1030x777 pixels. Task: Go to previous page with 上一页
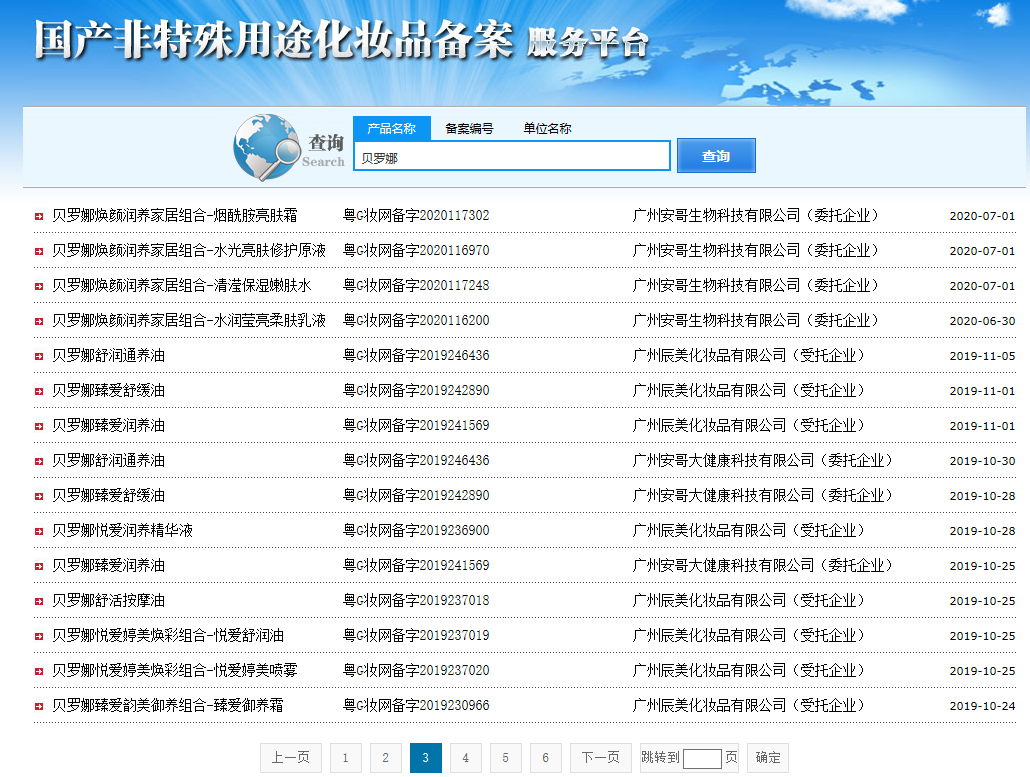(x=291, y=758)
